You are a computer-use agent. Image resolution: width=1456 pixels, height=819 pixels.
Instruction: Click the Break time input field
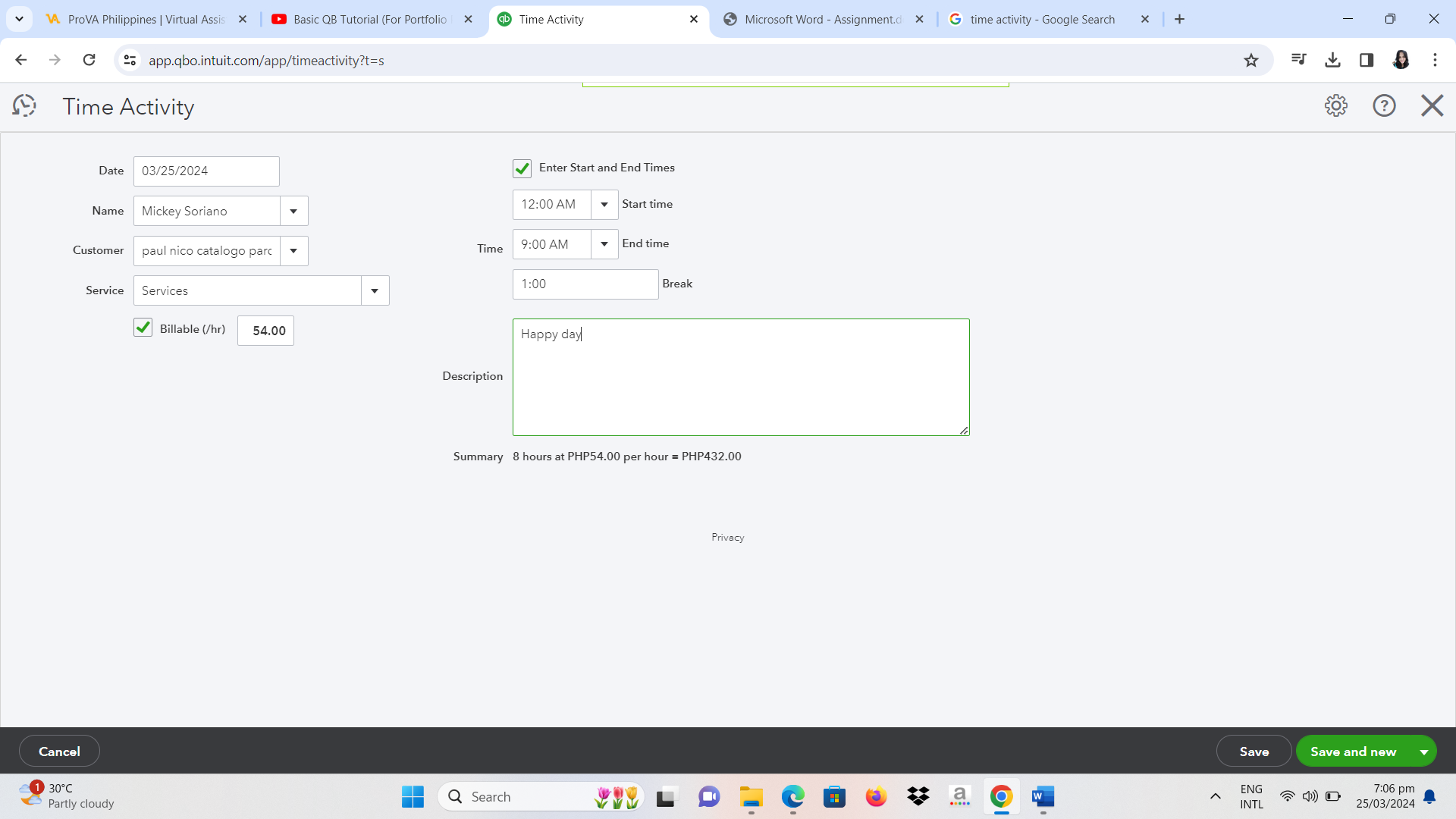click(585, 284)
